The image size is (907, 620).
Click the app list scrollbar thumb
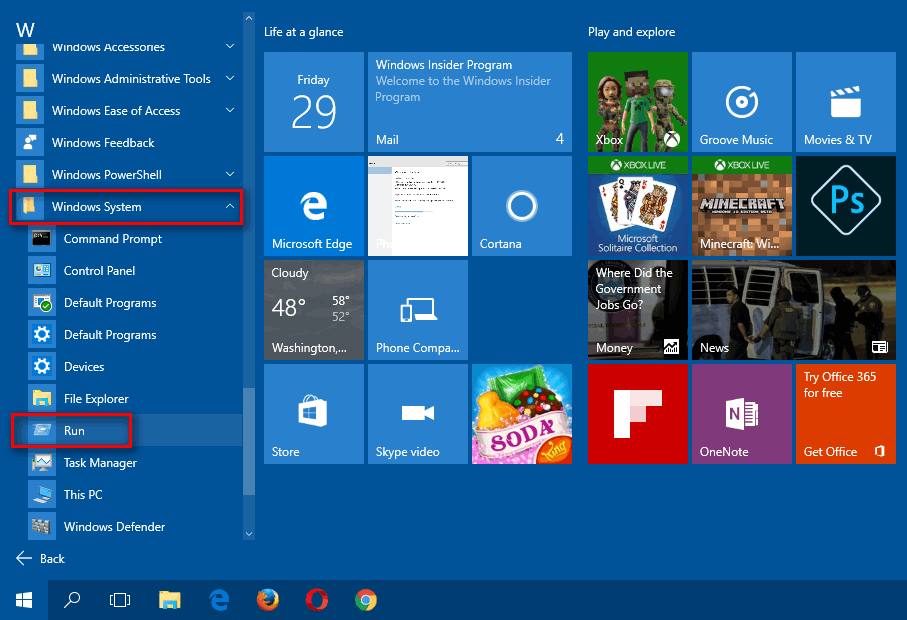249,441
